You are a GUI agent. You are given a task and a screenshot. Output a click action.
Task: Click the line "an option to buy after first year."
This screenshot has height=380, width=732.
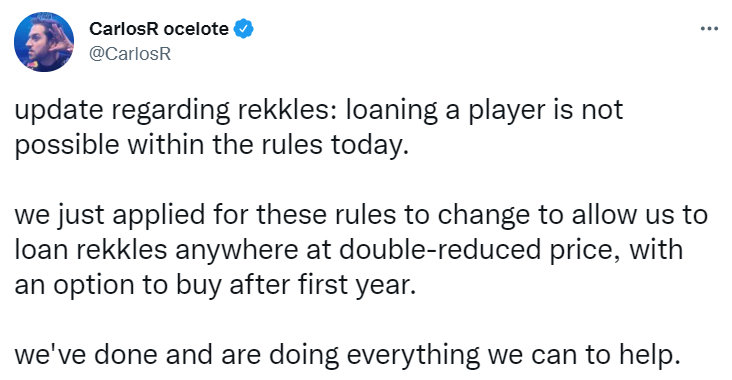(215, 285)
